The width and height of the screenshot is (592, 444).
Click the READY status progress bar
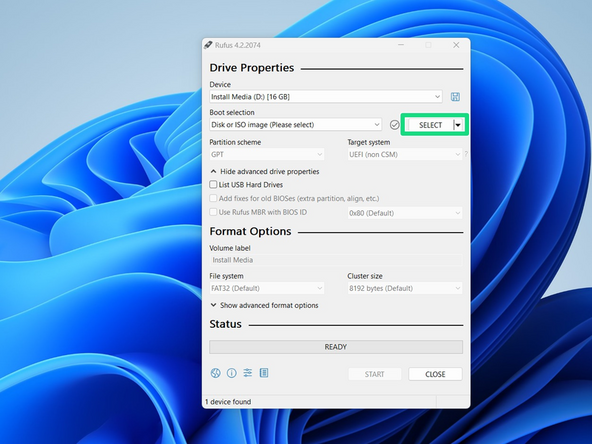(336, 347)
